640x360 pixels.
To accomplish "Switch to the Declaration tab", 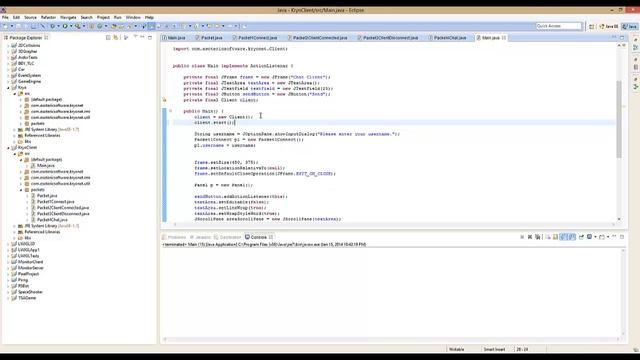I will (x=228, y=237).
